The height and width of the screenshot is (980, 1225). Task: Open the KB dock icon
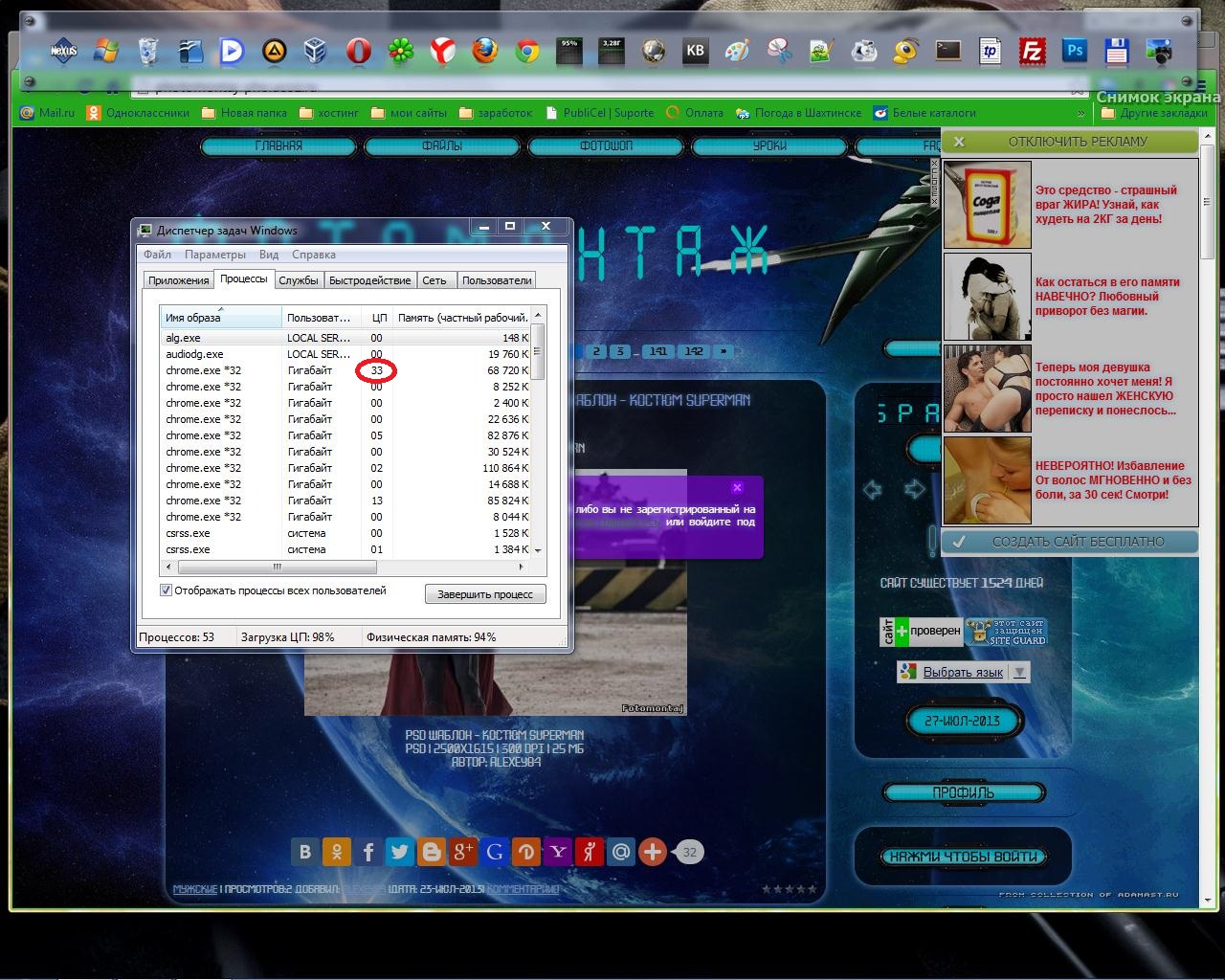pos(695,51)
